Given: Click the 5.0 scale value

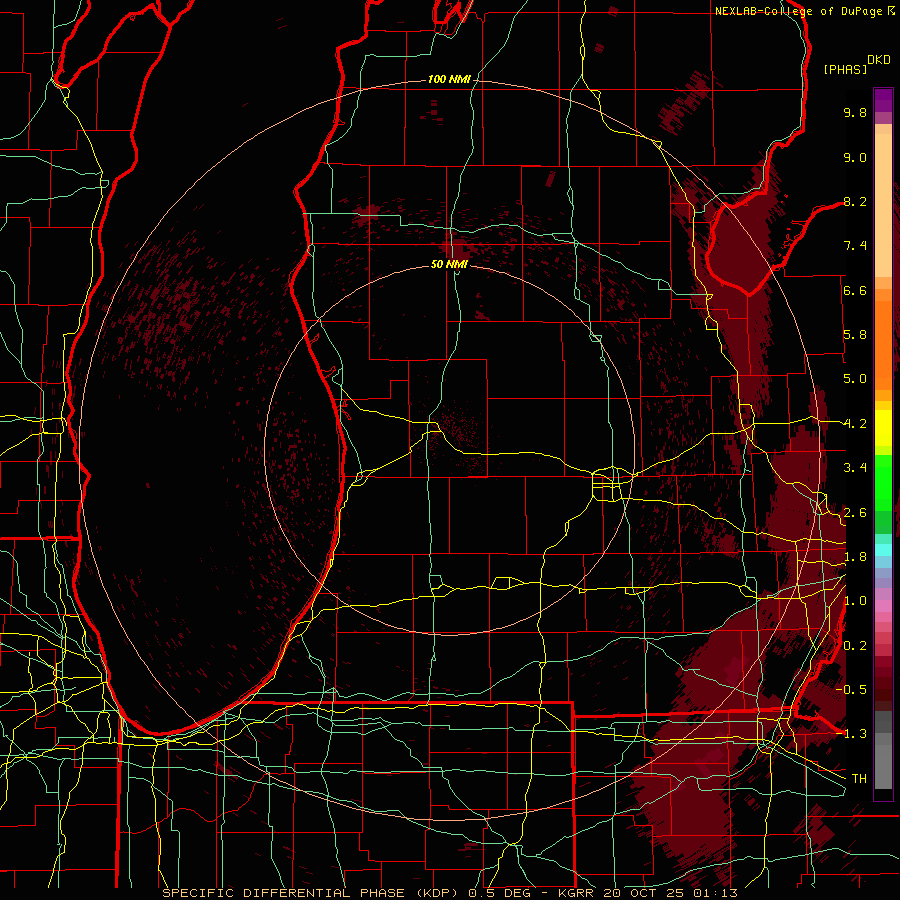Looking at the screenshot, I should point(855,379).
